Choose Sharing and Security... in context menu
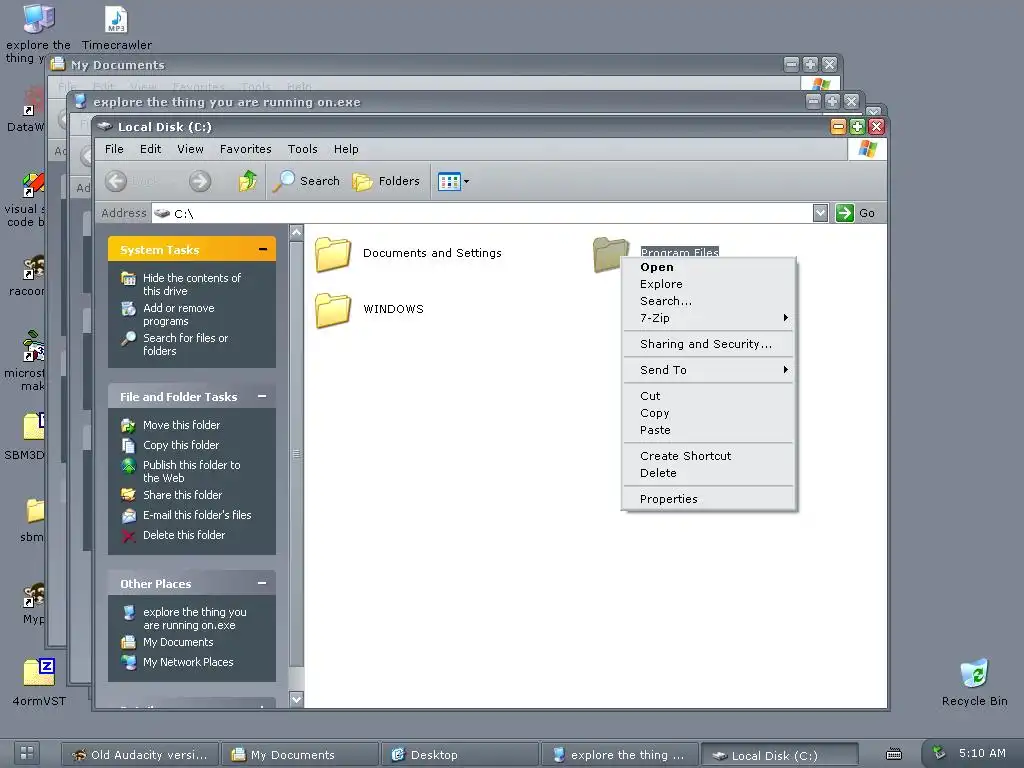 coord(708,344)
